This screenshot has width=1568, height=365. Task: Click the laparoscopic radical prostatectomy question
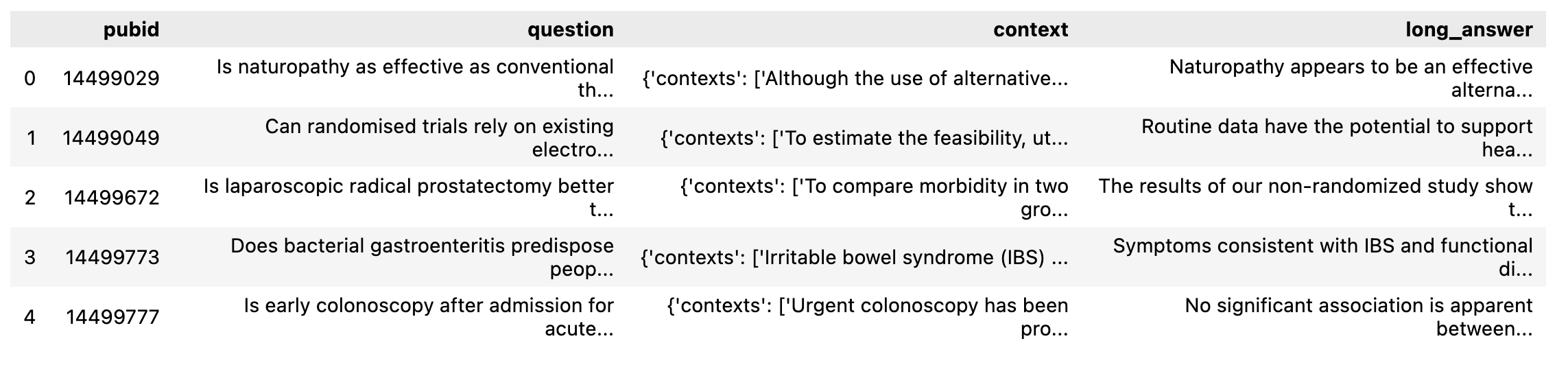tap(409, 198)
